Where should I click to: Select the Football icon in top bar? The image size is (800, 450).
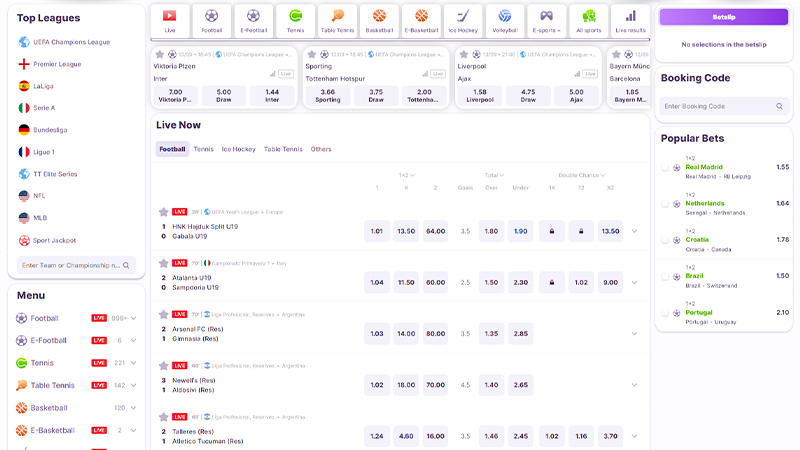[x=211, y=16]
